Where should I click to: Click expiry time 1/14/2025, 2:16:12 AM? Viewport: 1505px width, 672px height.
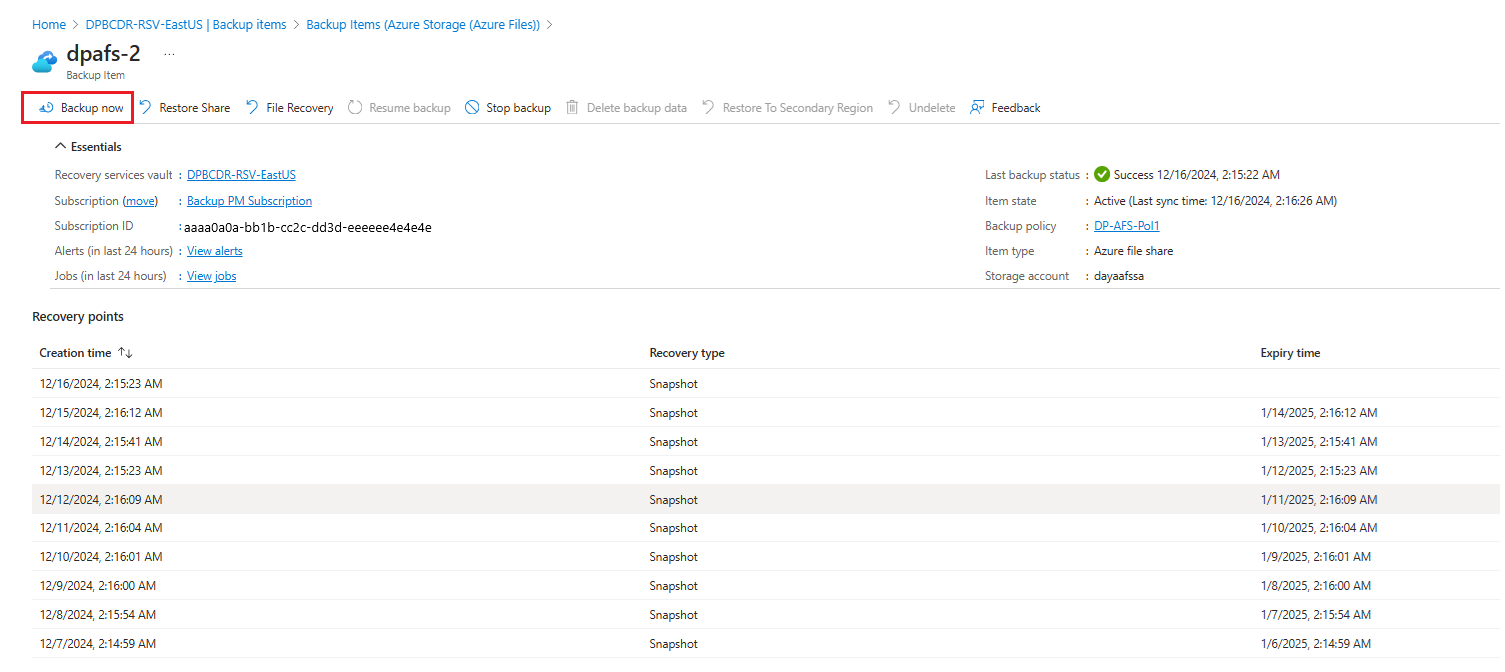pyautogui.click(x=1319, y=413)
